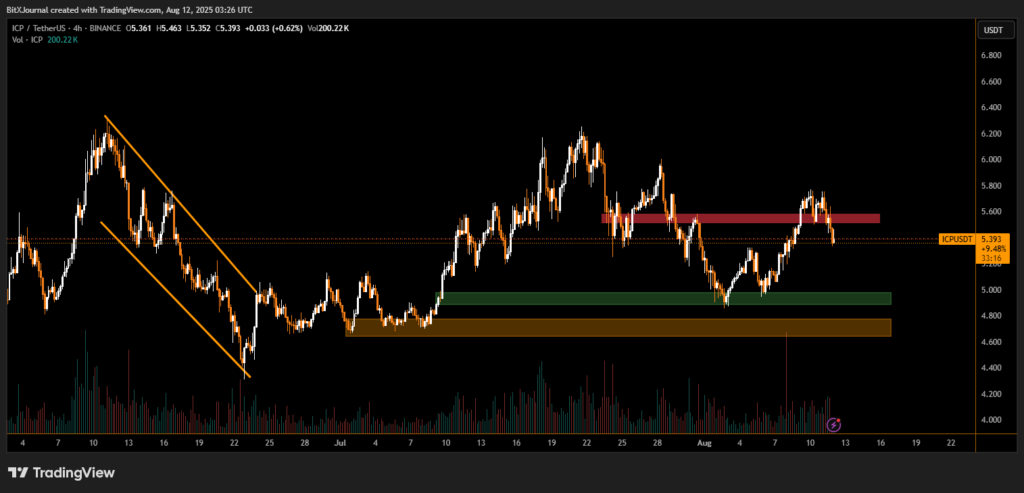
Task: Click the USDT currency box on price axis
Action: (993, 30)
